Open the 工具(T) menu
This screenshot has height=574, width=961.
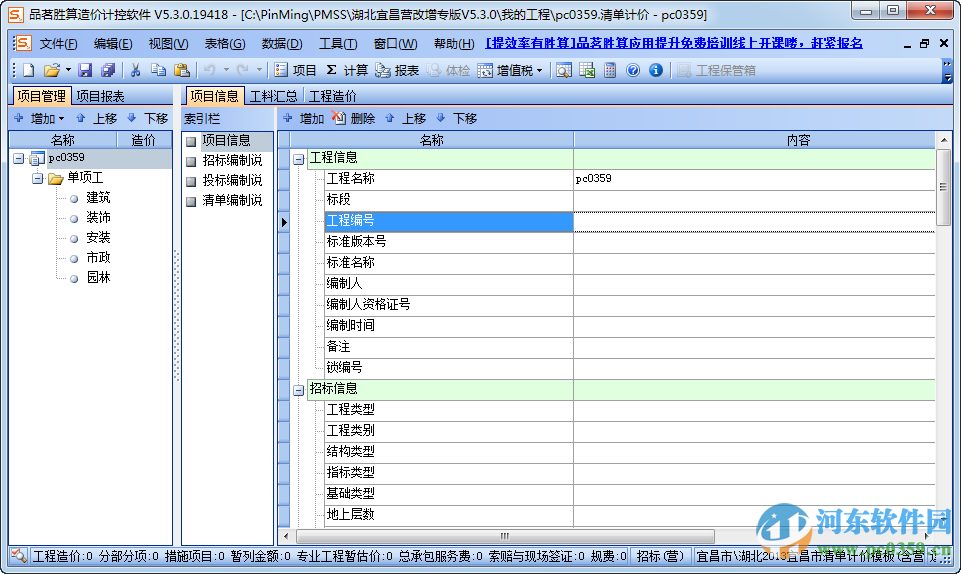coord(338,43)
